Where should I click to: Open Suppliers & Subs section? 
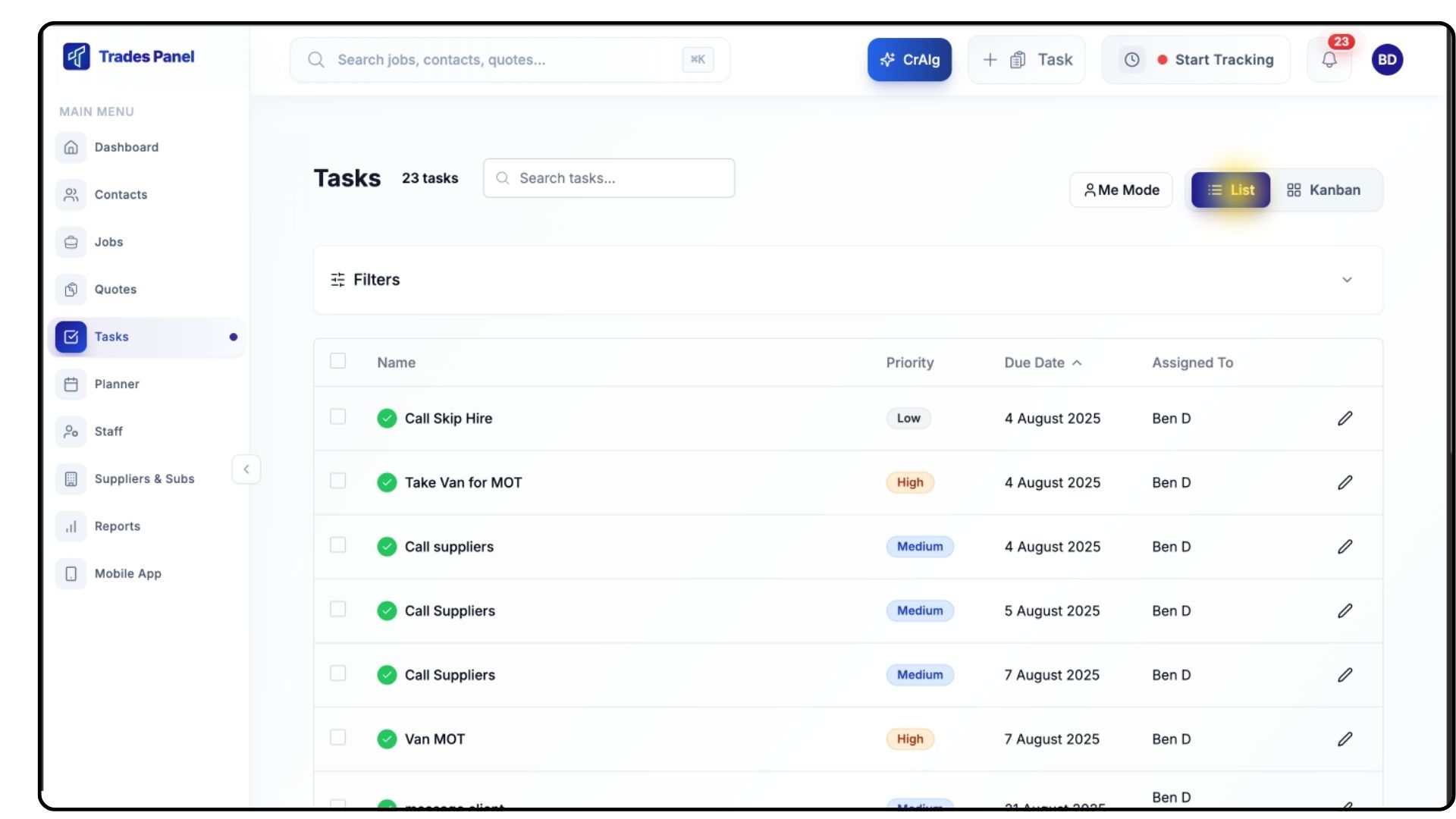[x=144, y=479]
